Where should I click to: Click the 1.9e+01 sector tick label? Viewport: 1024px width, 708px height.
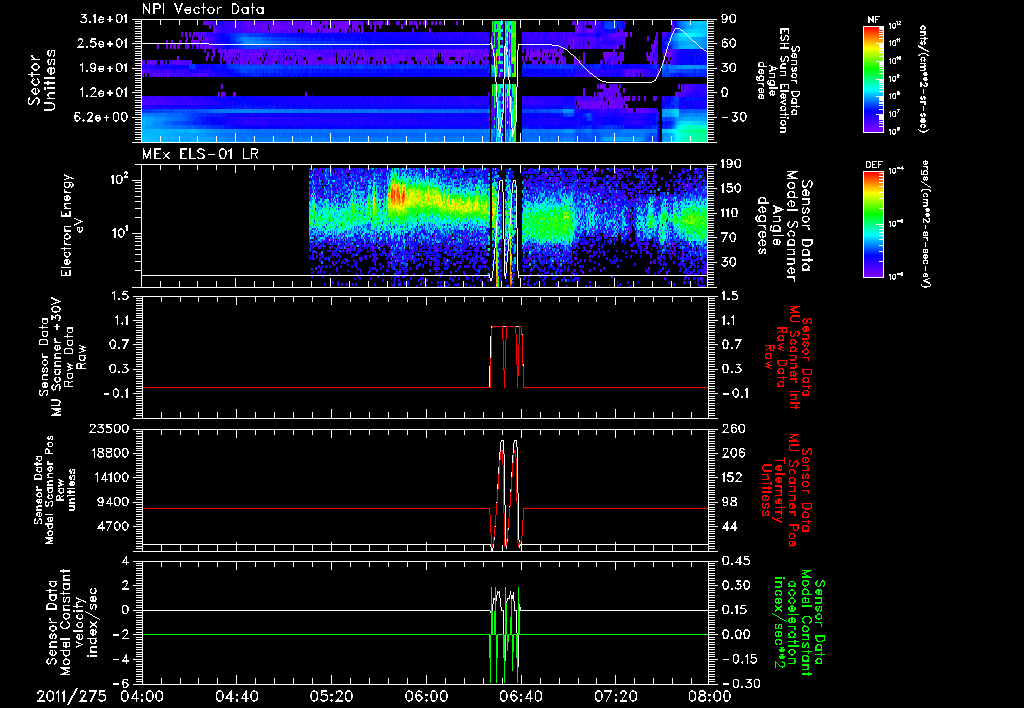pyautogui.click(x=105, y=68)
